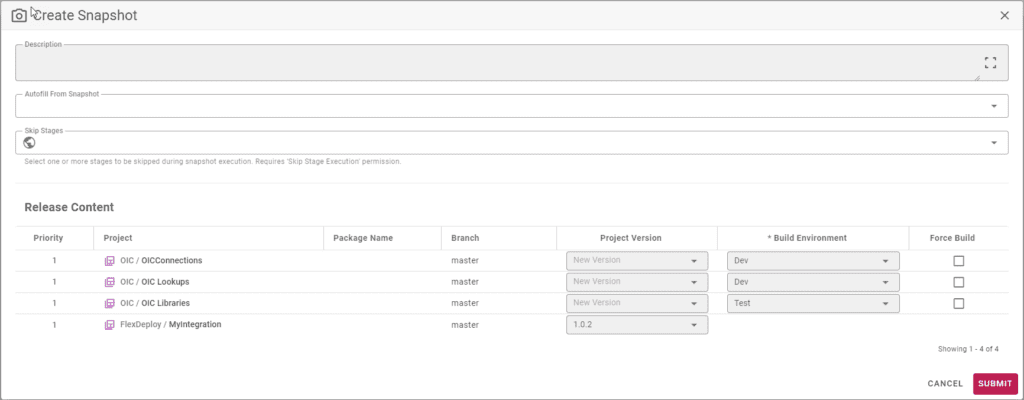The height and width of the screenshot is (400, 1024).
Task: Click the OICConnections project icon
Action: pos(110,261)
